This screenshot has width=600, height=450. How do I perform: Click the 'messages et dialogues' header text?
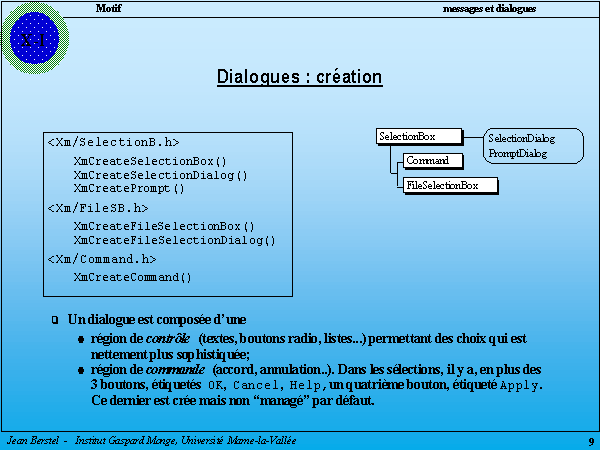pos(490,8)
